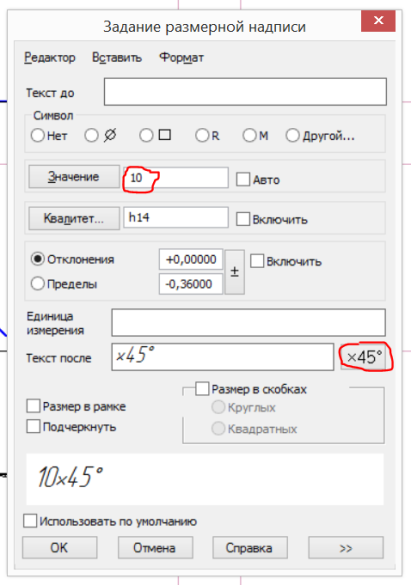
Task: Select the diameter symbol radio button
Action: coord(92,135)
